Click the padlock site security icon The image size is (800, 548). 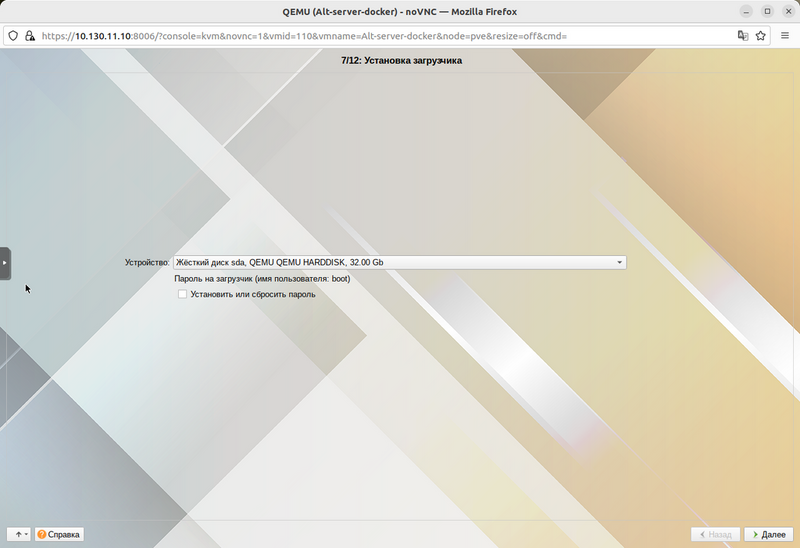tap(30, 35)
